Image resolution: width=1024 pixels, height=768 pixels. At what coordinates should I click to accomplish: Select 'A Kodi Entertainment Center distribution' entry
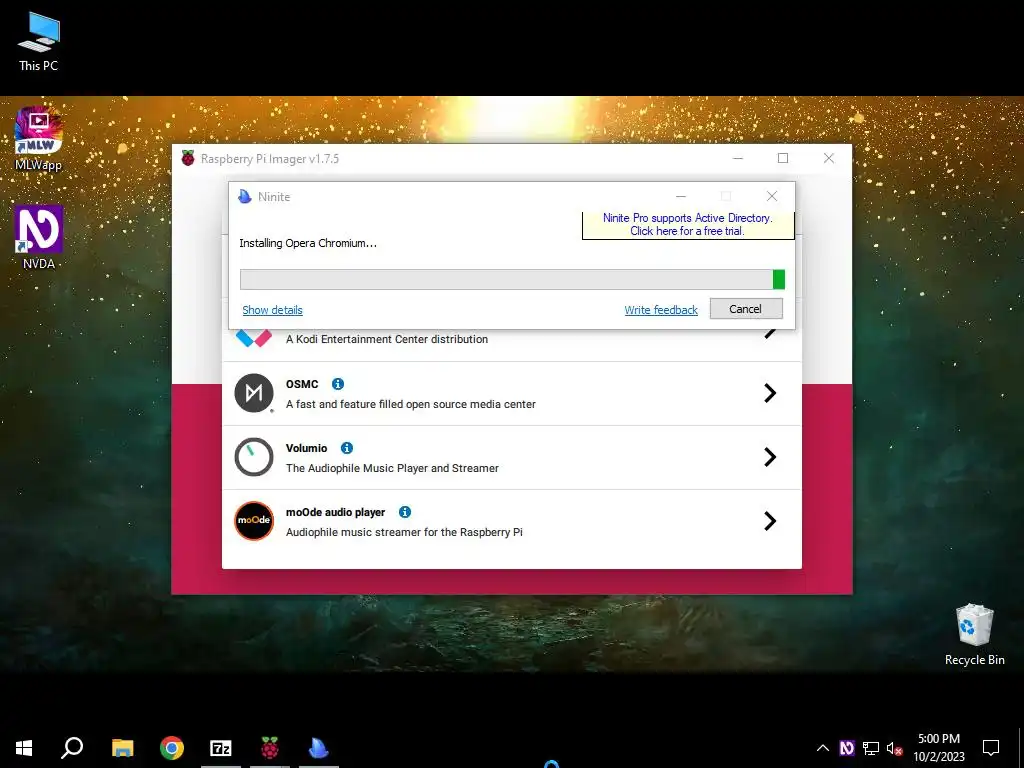tap(512, 345)
